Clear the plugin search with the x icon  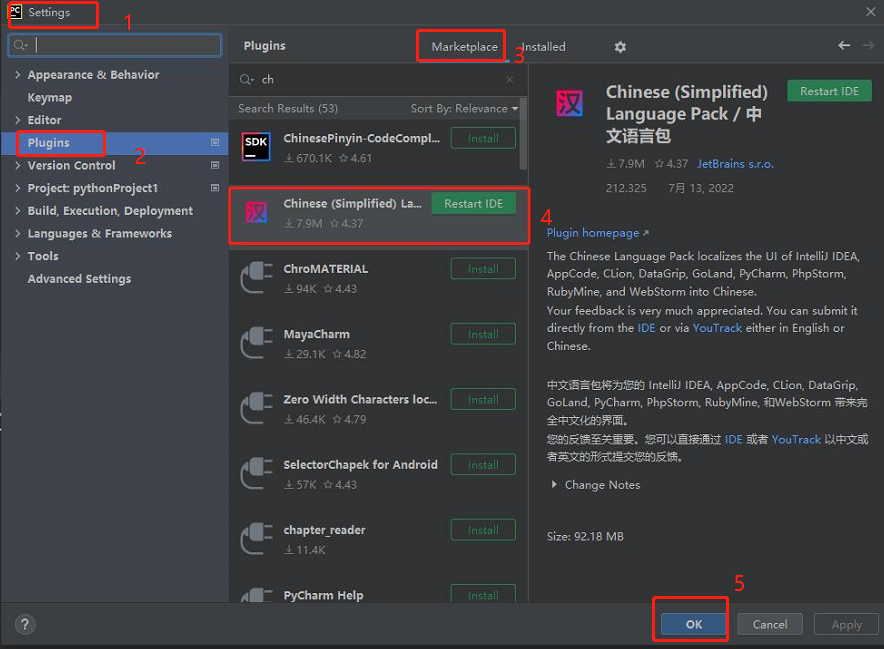(x=509, y=80)
